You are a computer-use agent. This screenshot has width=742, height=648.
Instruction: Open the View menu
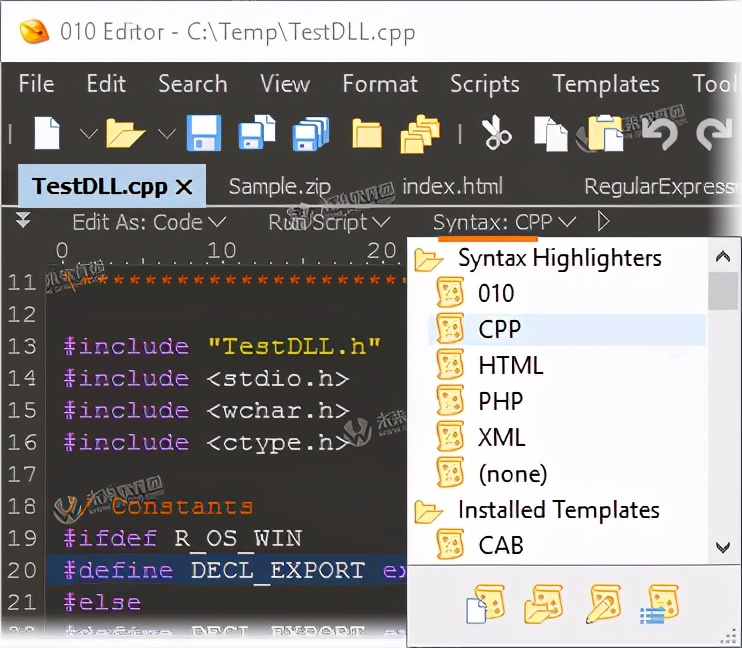tap(285, 84)
